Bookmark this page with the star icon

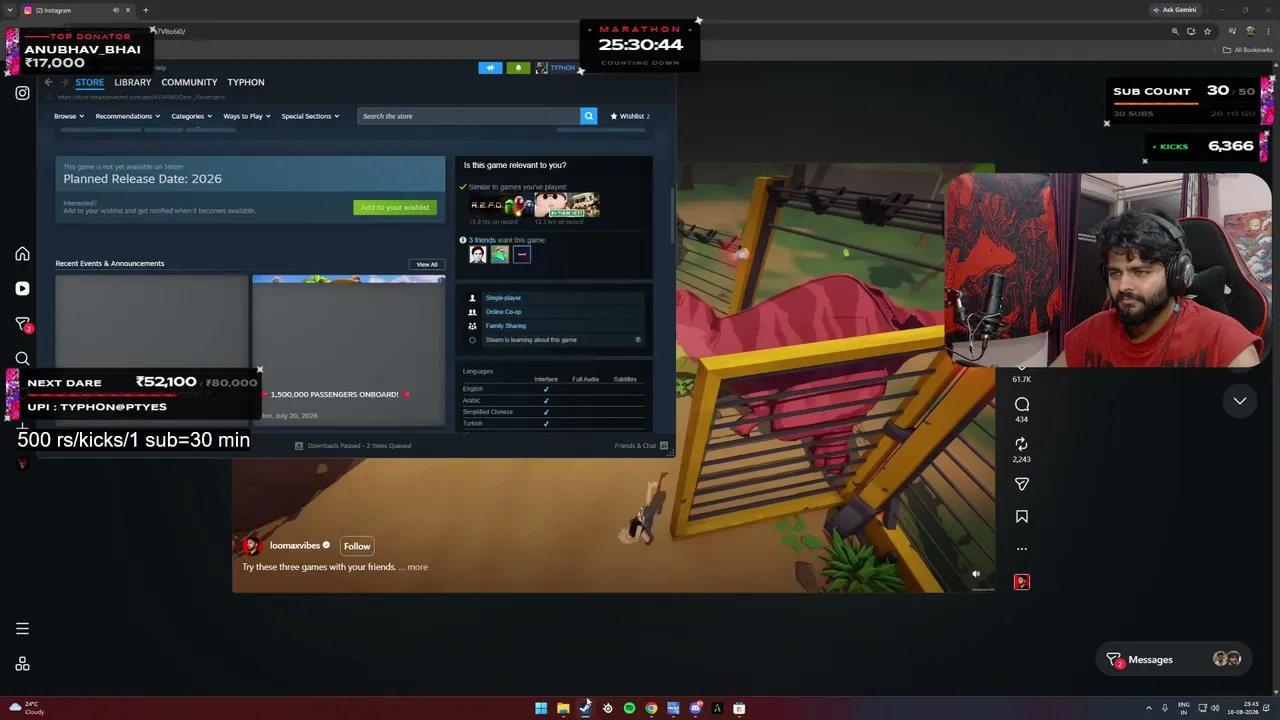pyautogui.click(x=1207, y=31)
